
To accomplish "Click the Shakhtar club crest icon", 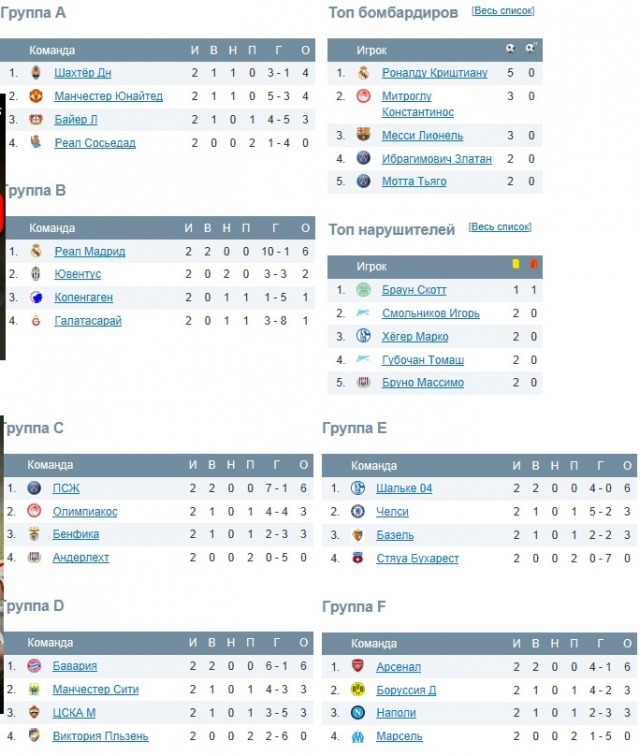I will coord(36,73).
